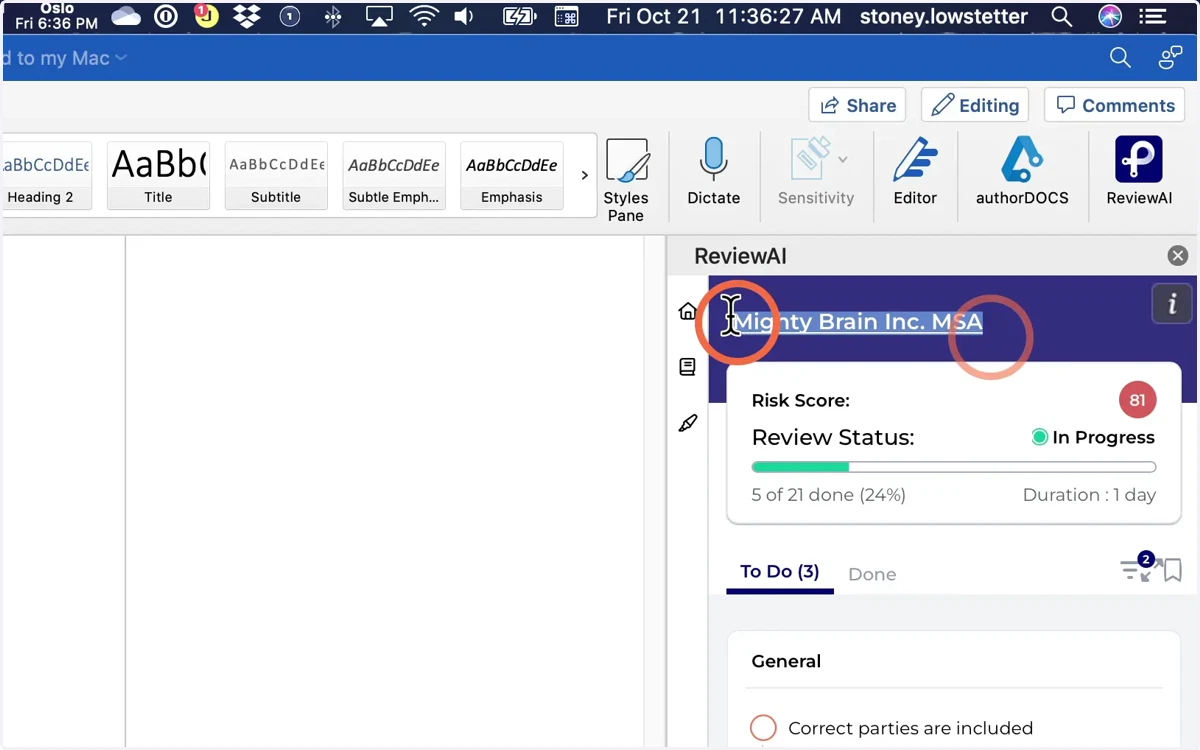Show info about the contract

coord(1172,304)
